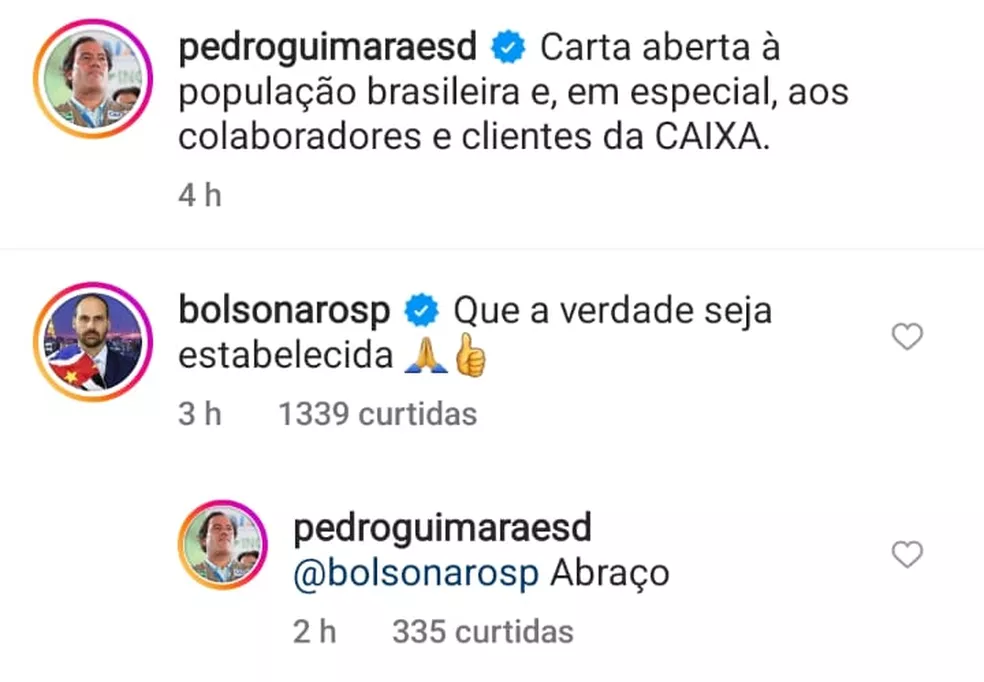Open bolsonarosp's profile picture story ring

pos(93,342)
